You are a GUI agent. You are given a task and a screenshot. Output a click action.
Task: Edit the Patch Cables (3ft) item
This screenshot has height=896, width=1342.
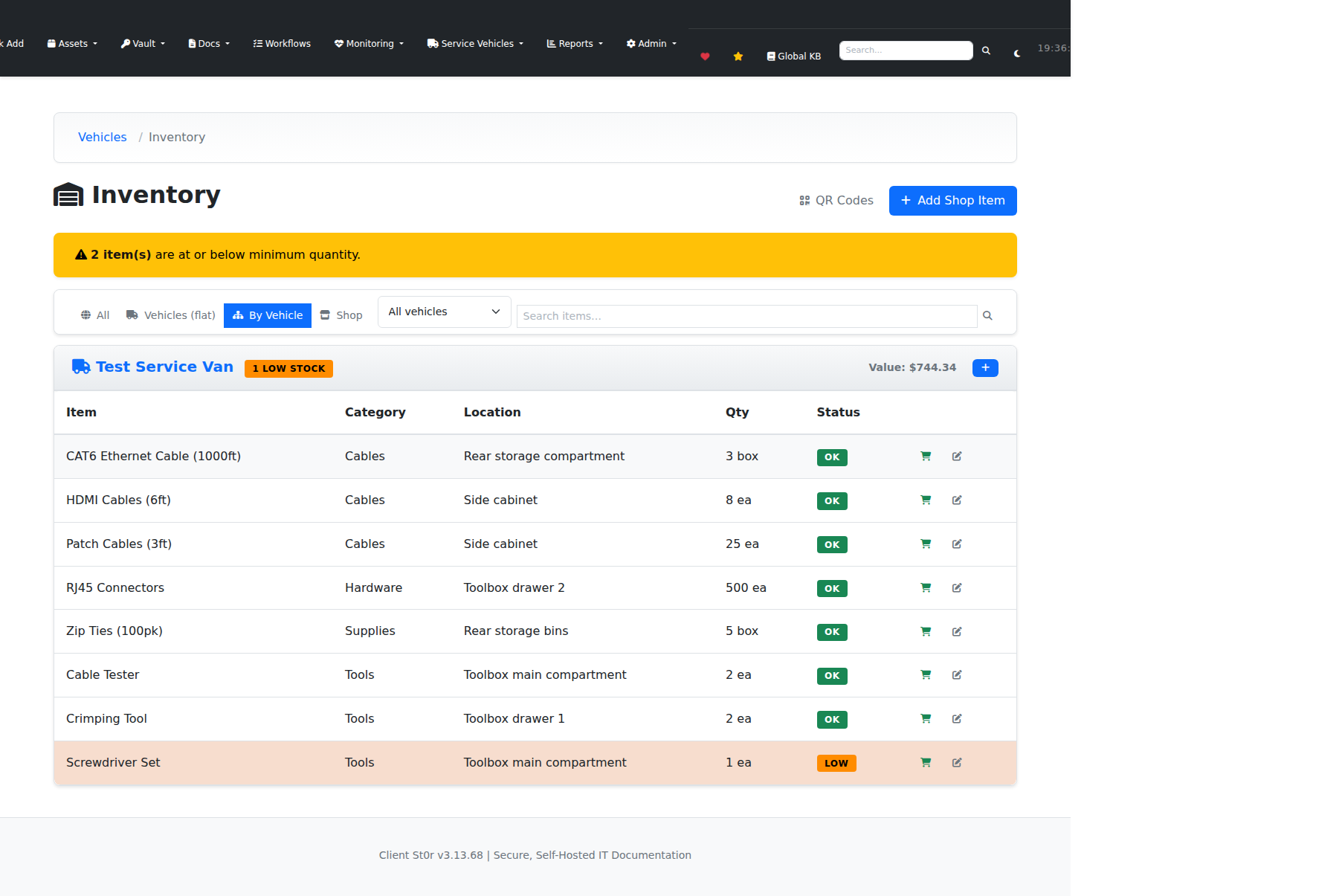pos(957,544)
